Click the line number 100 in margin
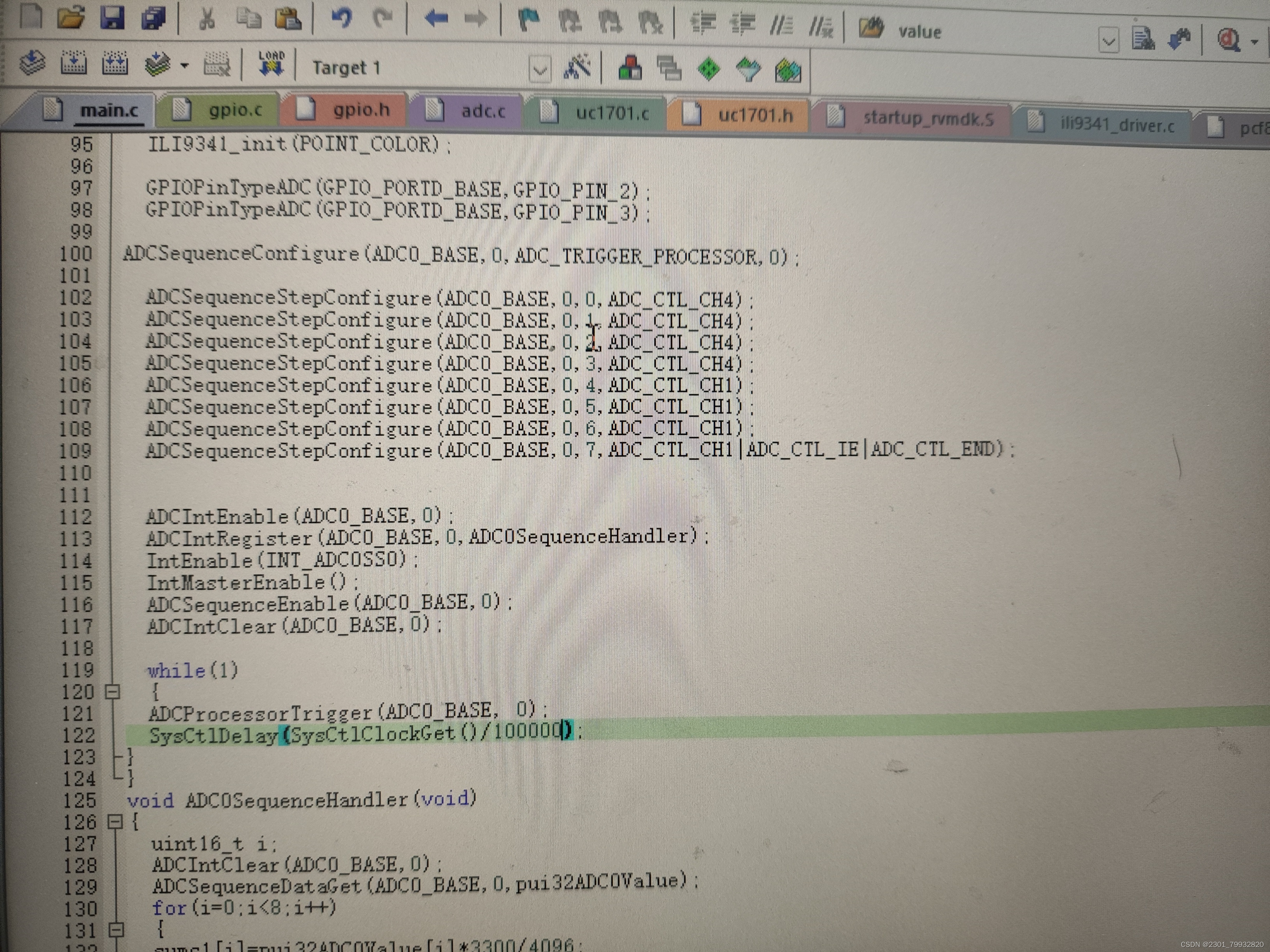Image resolution: width=1270 pixels, height=952 pixels. pyautogui.click(x=76, y=254)
